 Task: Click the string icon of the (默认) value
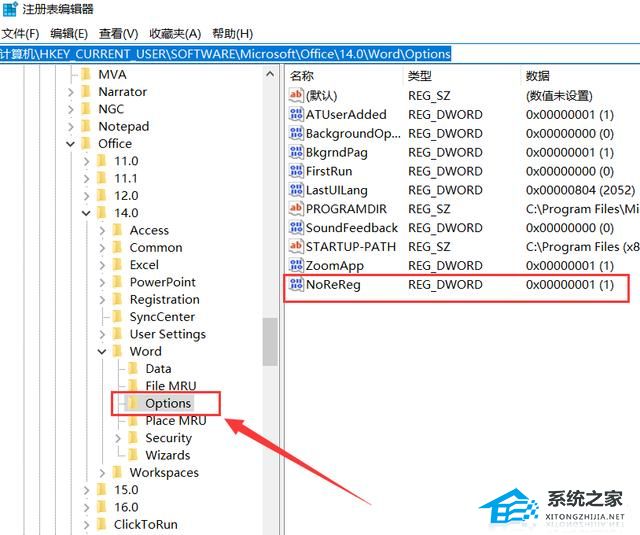[296, 95]
